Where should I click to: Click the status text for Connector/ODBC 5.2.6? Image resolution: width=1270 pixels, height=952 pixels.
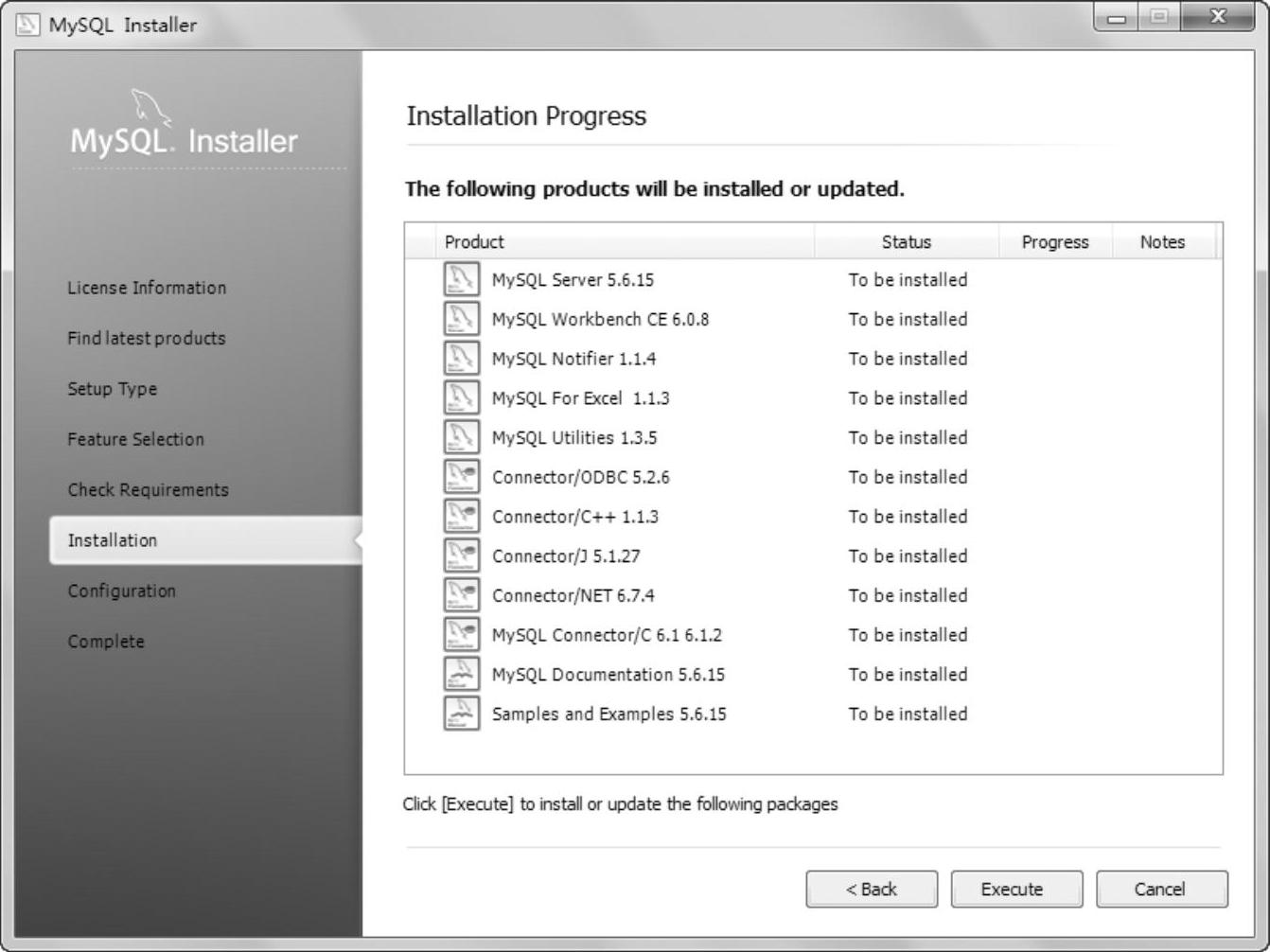coord(908,477)
